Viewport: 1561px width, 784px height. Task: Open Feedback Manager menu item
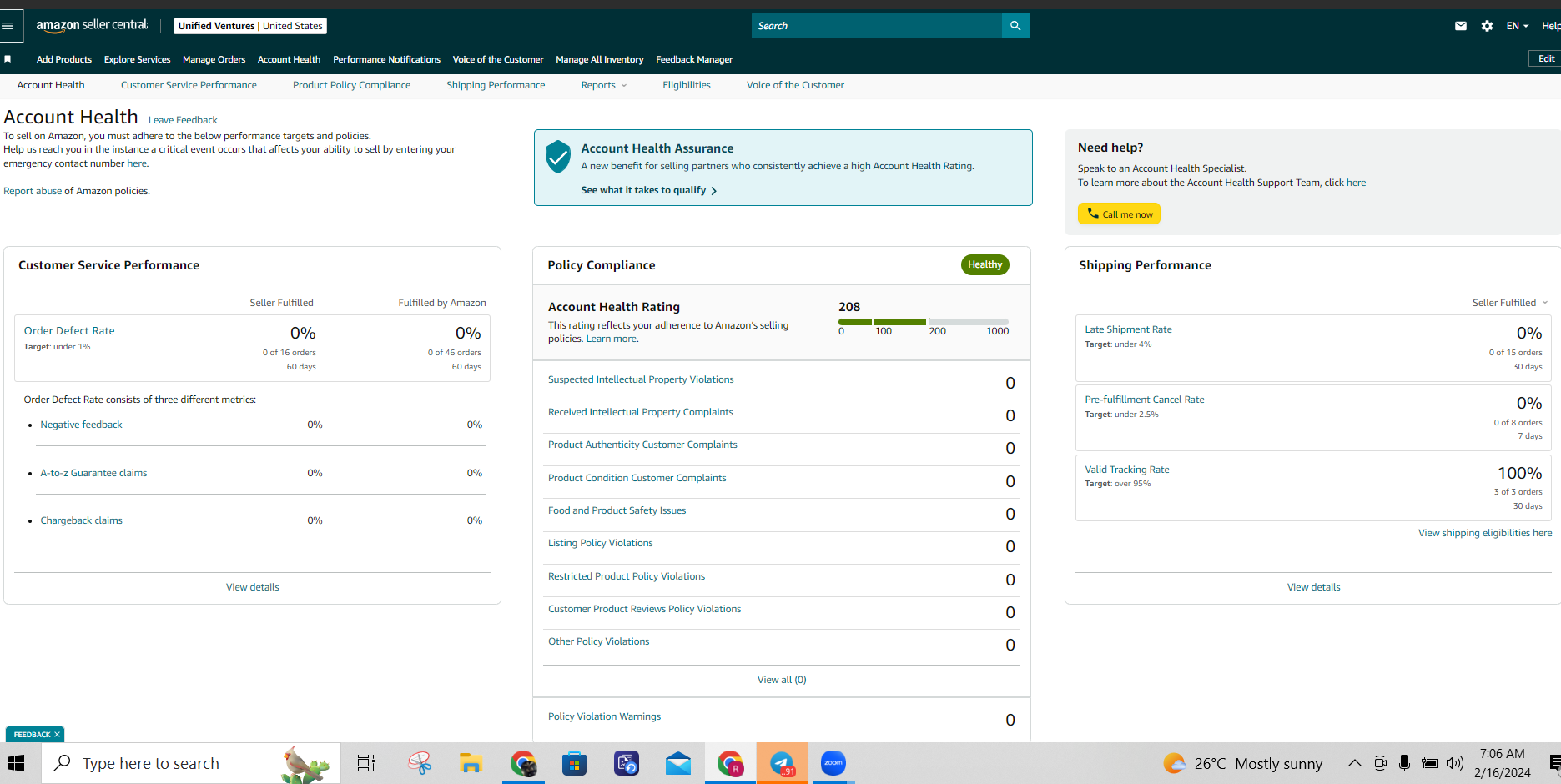pos(694,59)
